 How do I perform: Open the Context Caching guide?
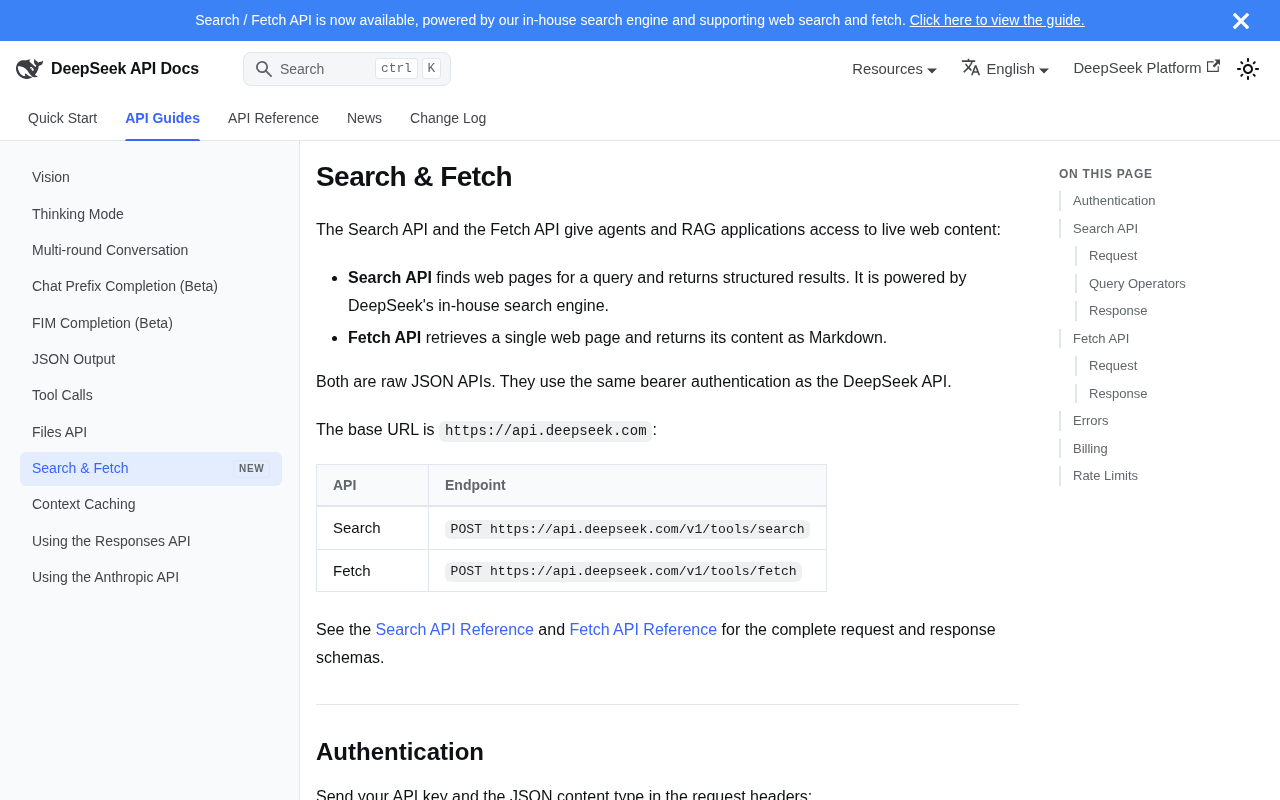pos(151,504)
